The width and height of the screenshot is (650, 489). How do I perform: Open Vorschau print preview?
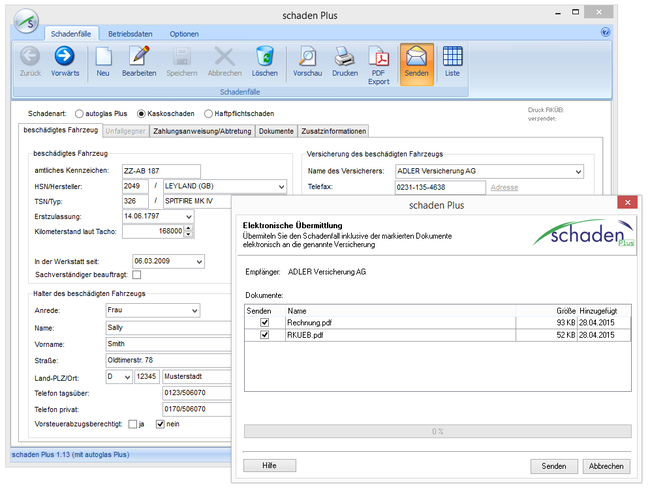pos(307,58)
